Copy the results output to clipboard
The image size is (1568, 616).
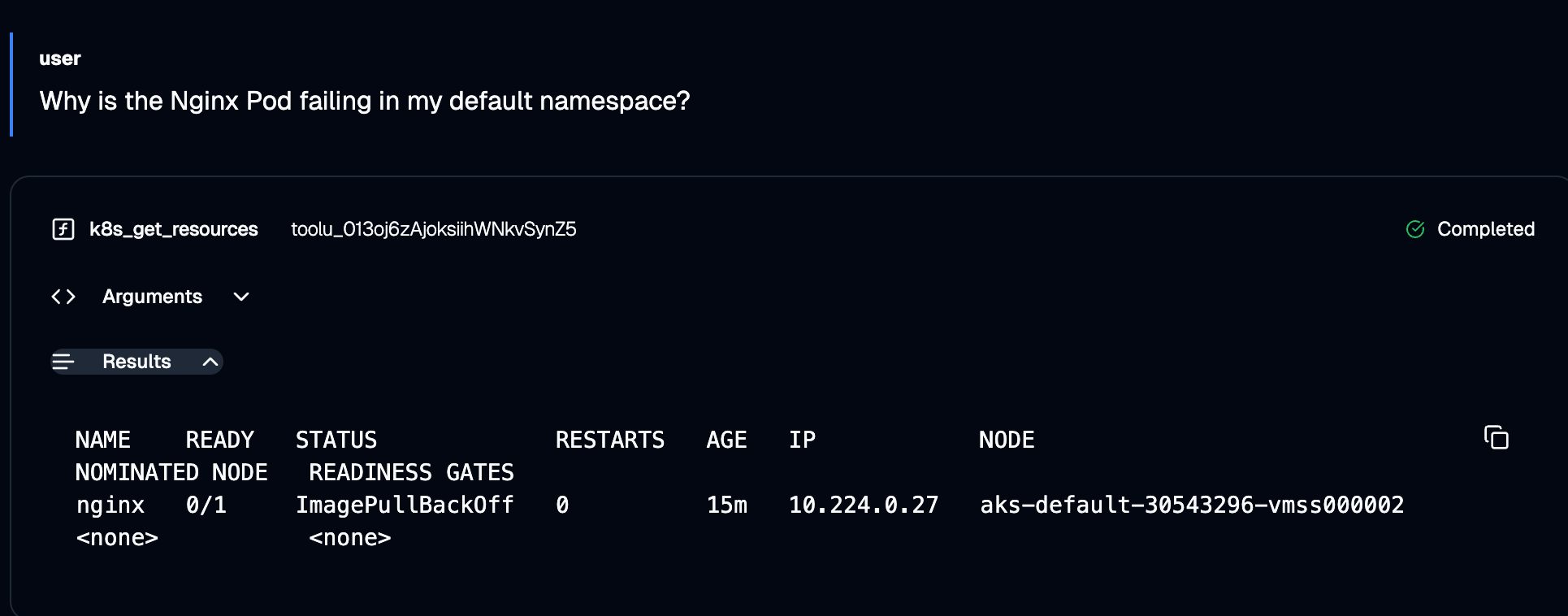click(1496, 438)
